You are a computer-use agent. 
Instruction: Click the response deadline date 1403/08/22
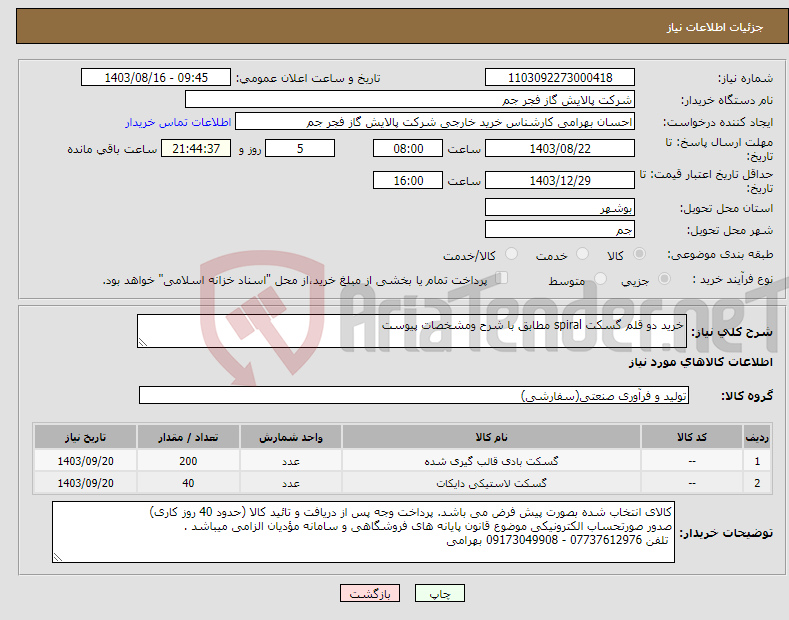point(560,148)
